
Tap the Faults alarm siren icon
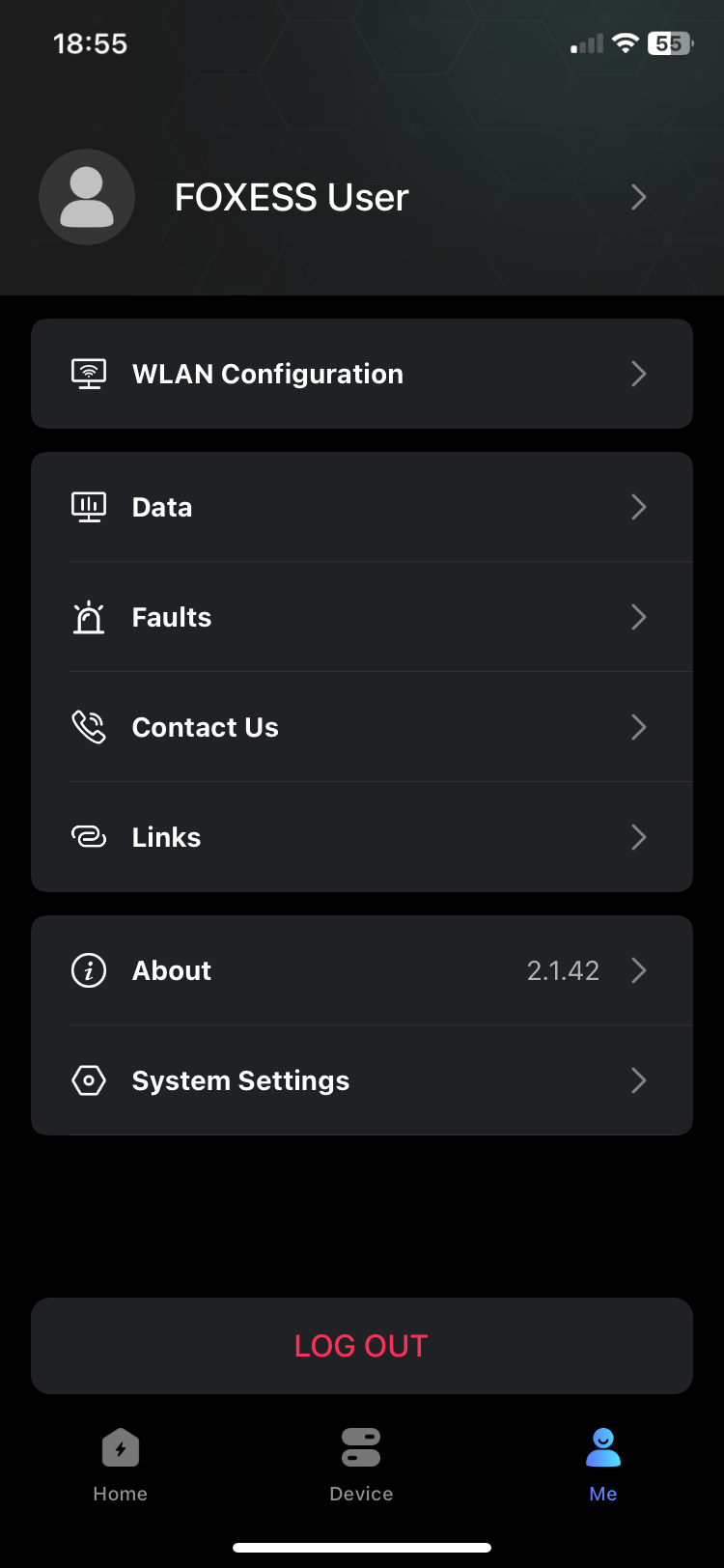click(x=89, y=617)
